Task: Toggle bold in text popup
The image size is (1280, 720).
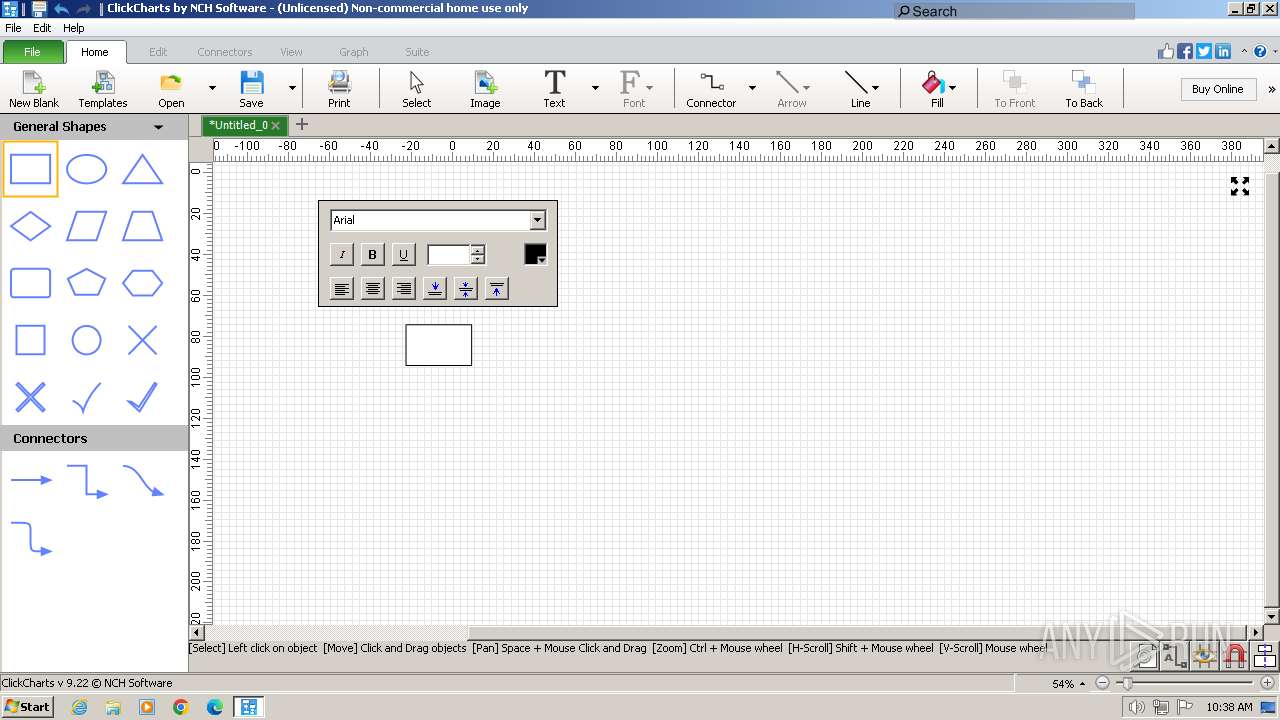Action: [372, 255]
